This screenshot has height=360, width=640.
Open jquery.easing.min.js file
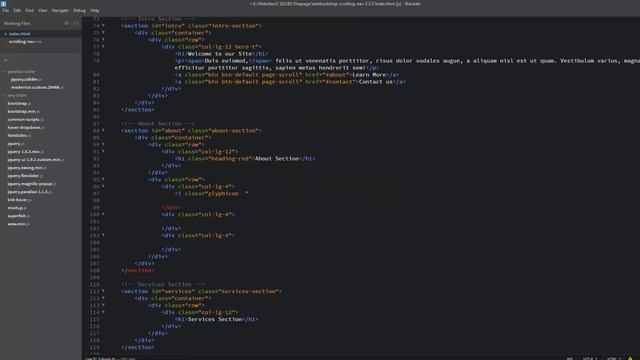[27, 168]
